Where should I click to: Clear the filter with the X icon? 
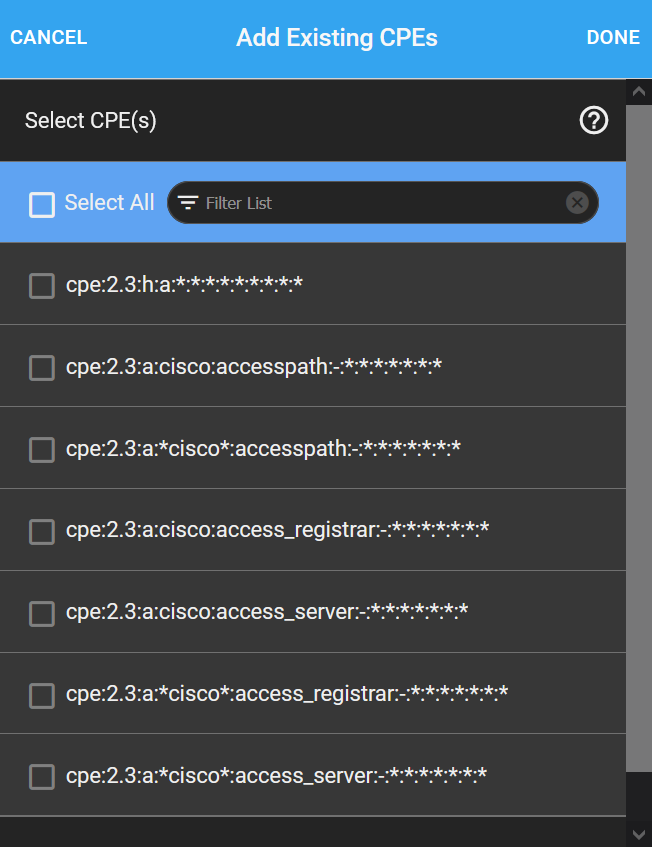577,203
